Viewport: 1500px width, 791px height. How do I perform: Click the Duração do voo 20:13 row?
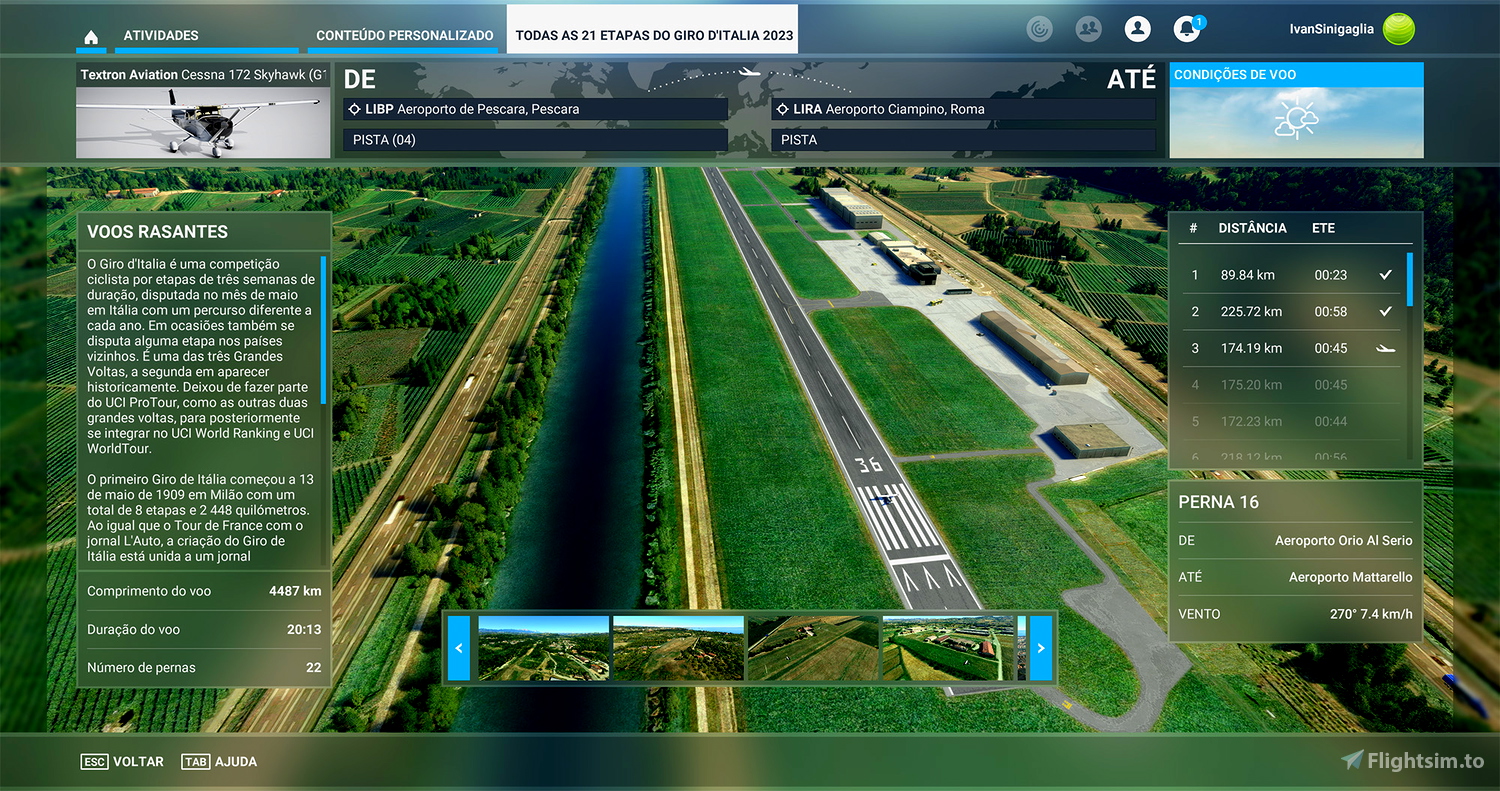(x=204, y=629)
